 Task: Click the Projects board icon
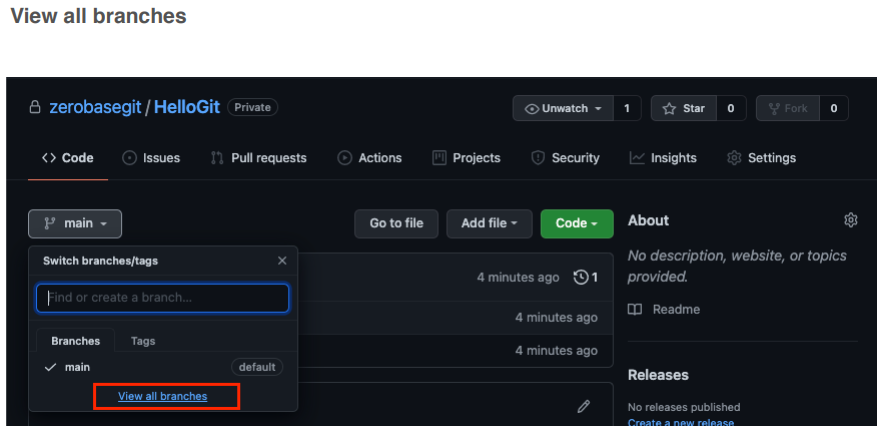pos(439,158)
